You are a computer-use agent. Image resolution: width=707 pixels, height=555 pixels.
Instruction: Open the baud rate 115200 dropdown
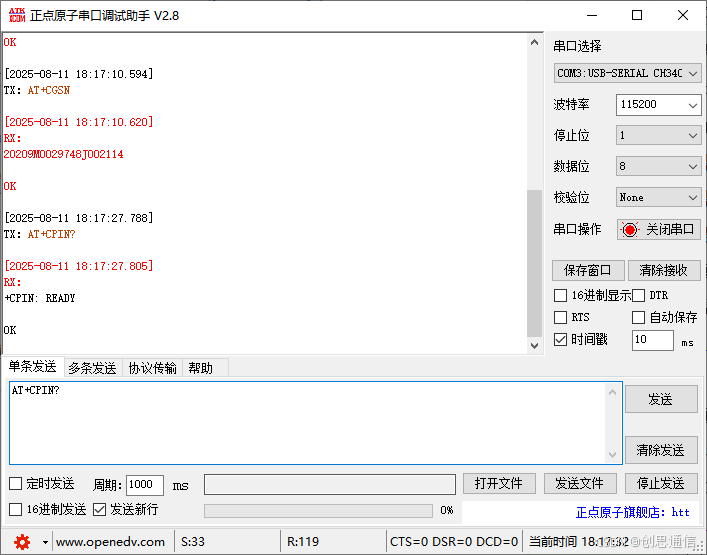tap(658, 105)
